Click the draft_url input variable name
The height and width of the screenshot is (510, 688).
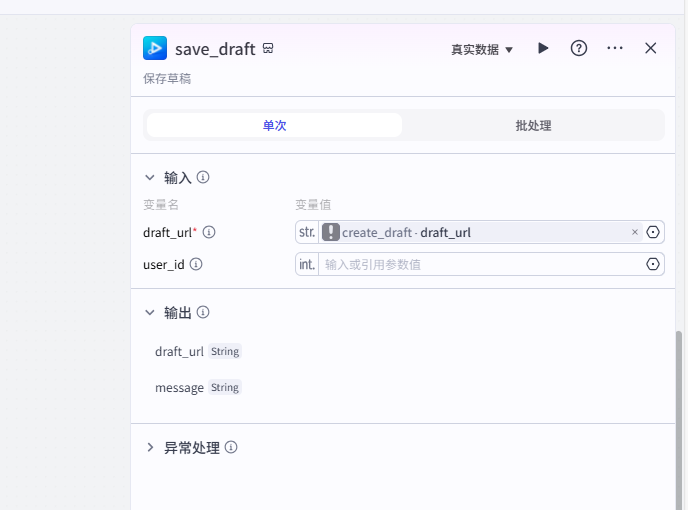(x=167, y=233)
